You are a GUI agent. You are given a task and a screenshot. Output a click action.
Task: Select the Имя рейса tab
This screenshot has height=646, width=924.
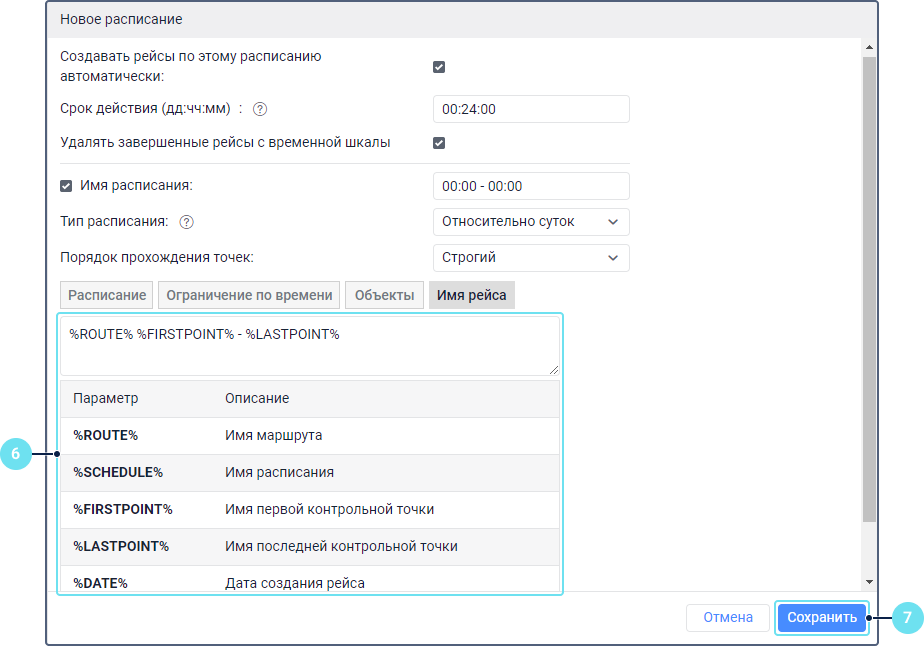coord(471,295)
